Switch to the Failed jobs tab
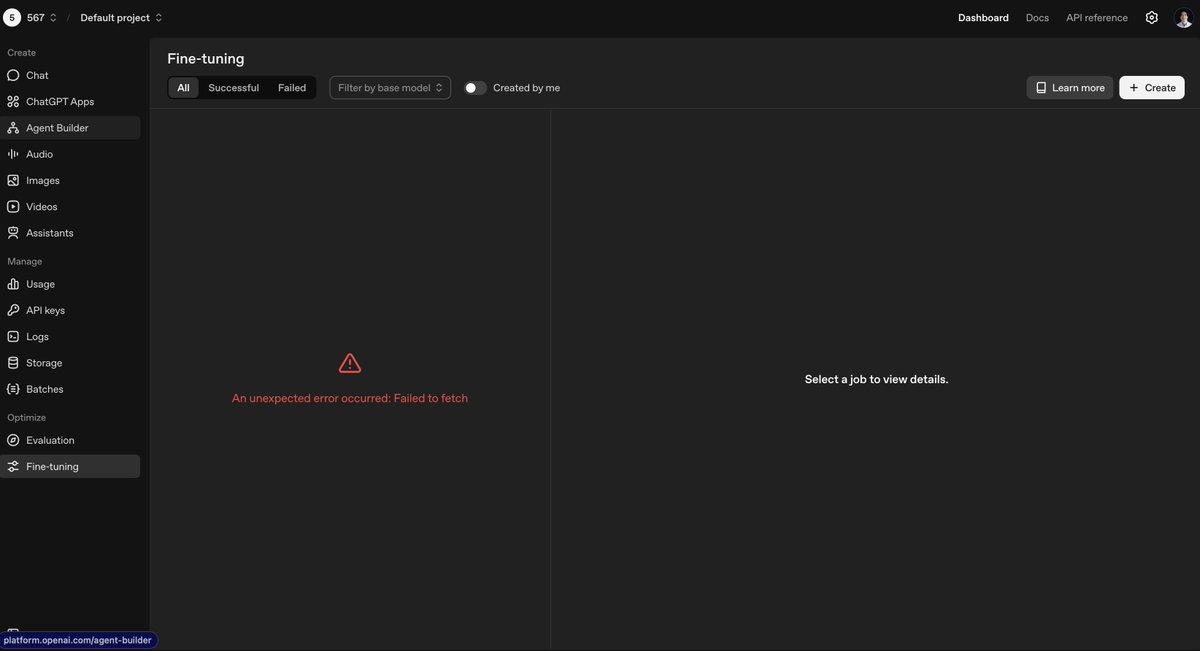The height and width of the screenshot is (651, 1200). [292, 88]
